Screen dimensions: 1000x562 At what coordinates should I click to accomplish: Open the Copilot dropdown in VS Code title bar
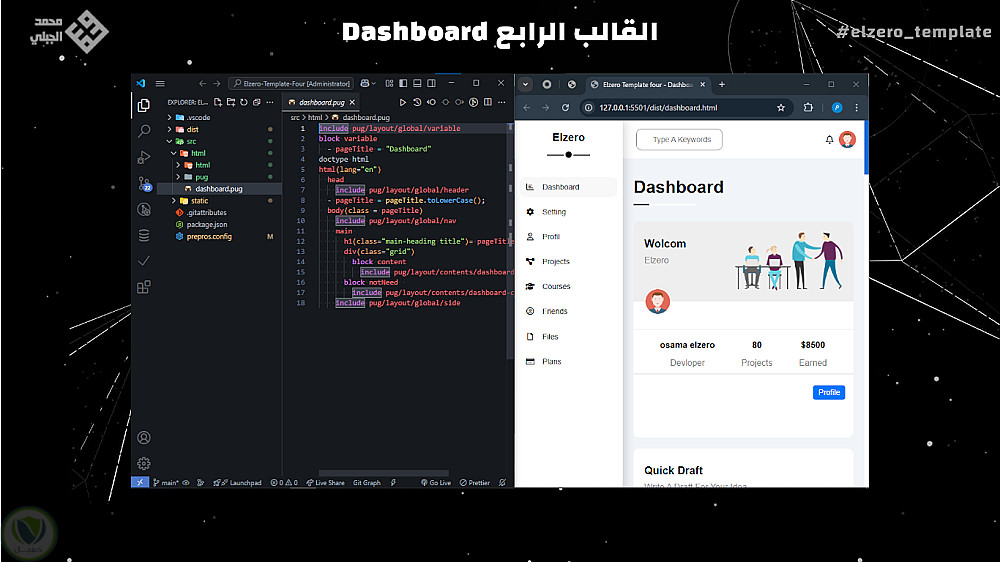[x=368, y=84]
